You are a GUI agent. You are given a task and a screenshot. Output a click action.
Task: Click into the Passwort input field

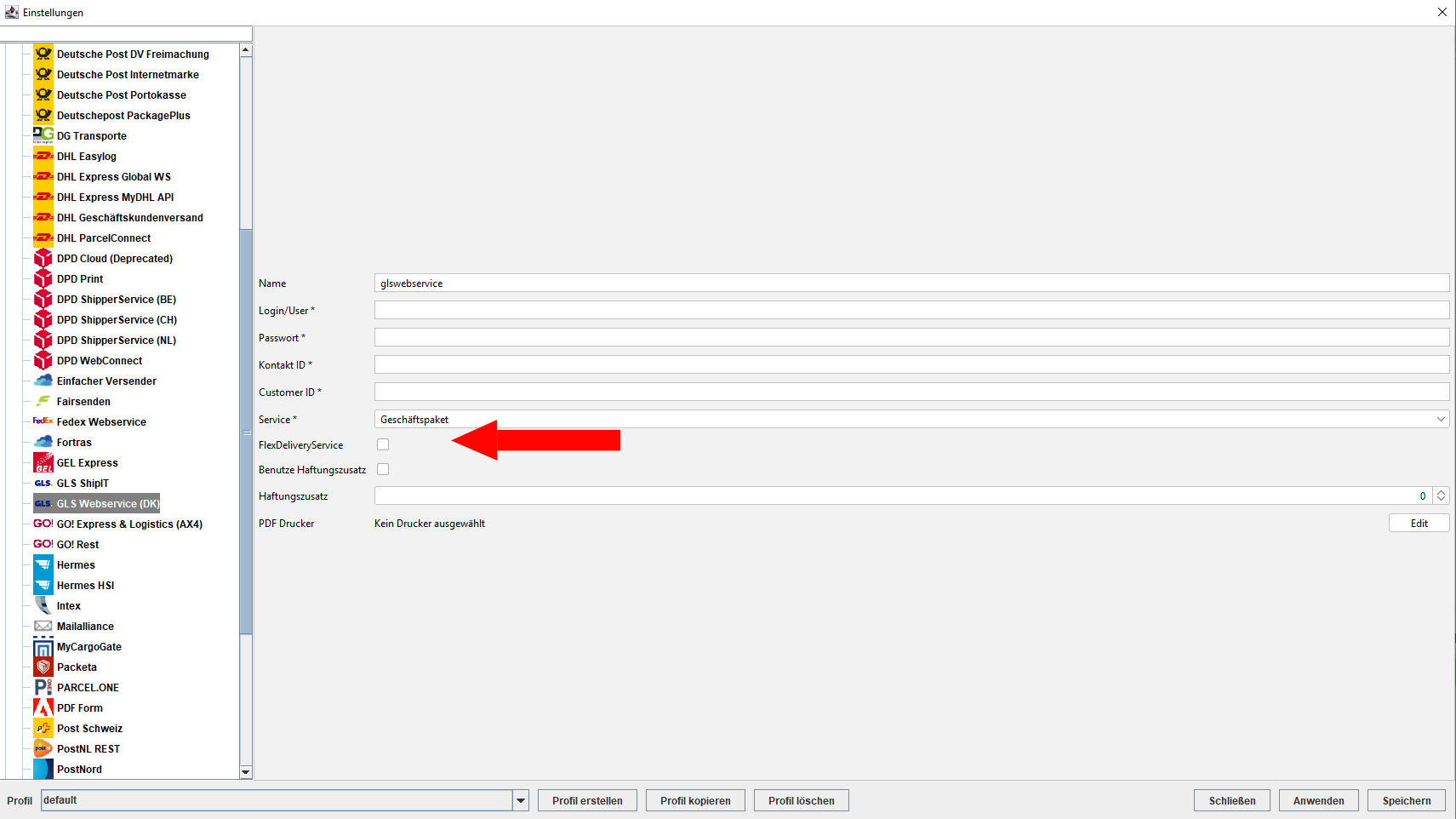[911, 337]
